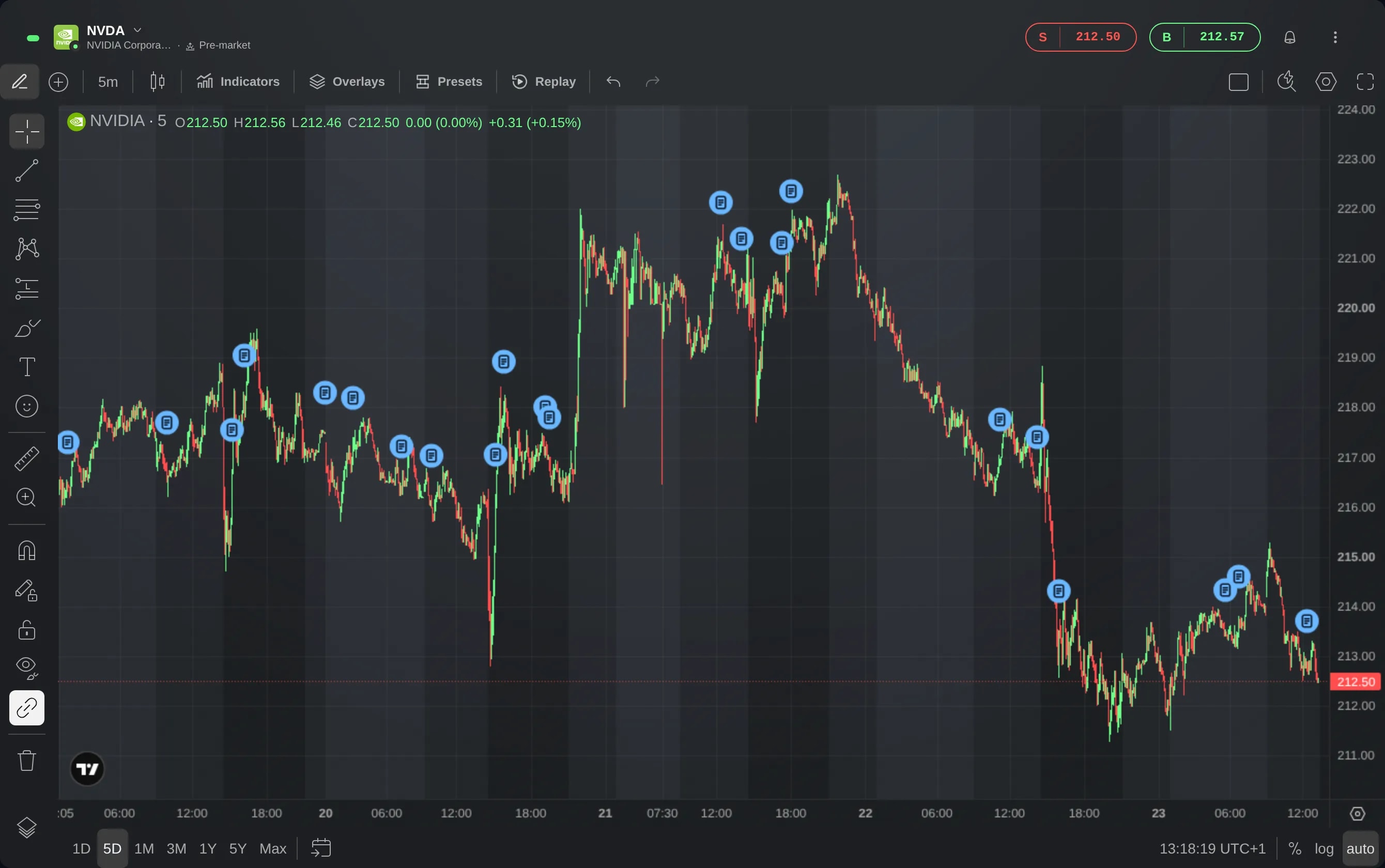
Task: Select the 1M range tab
Action: (144, 848)
